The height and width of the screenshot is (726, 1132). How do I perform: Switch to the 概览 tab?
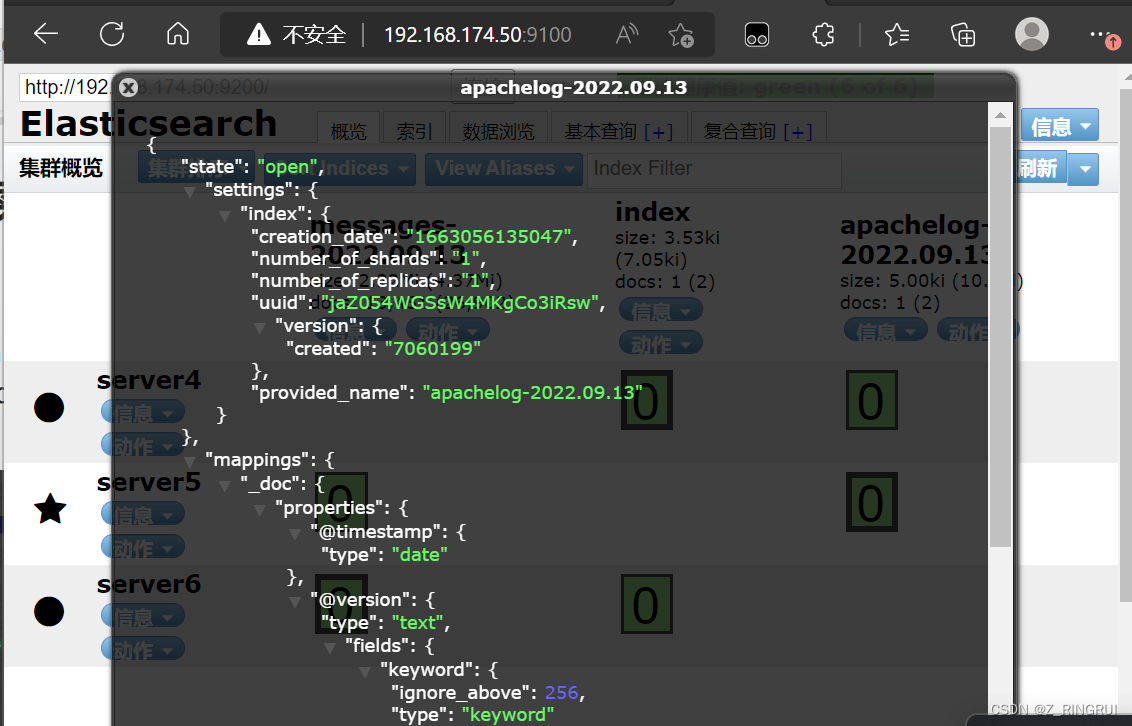(x=349, y=131)
